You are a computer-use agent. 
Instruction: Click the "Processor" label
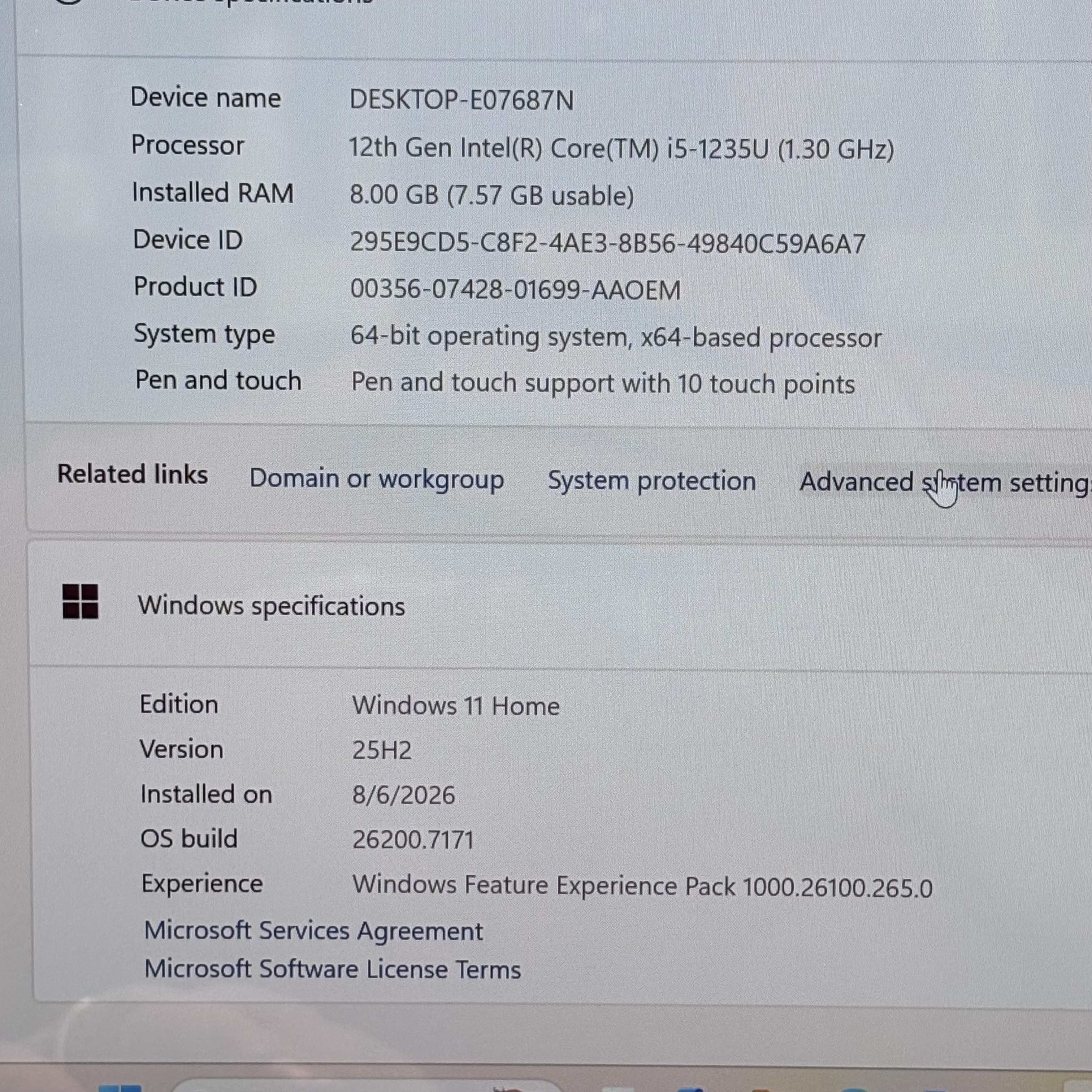[x=188, y=145]
